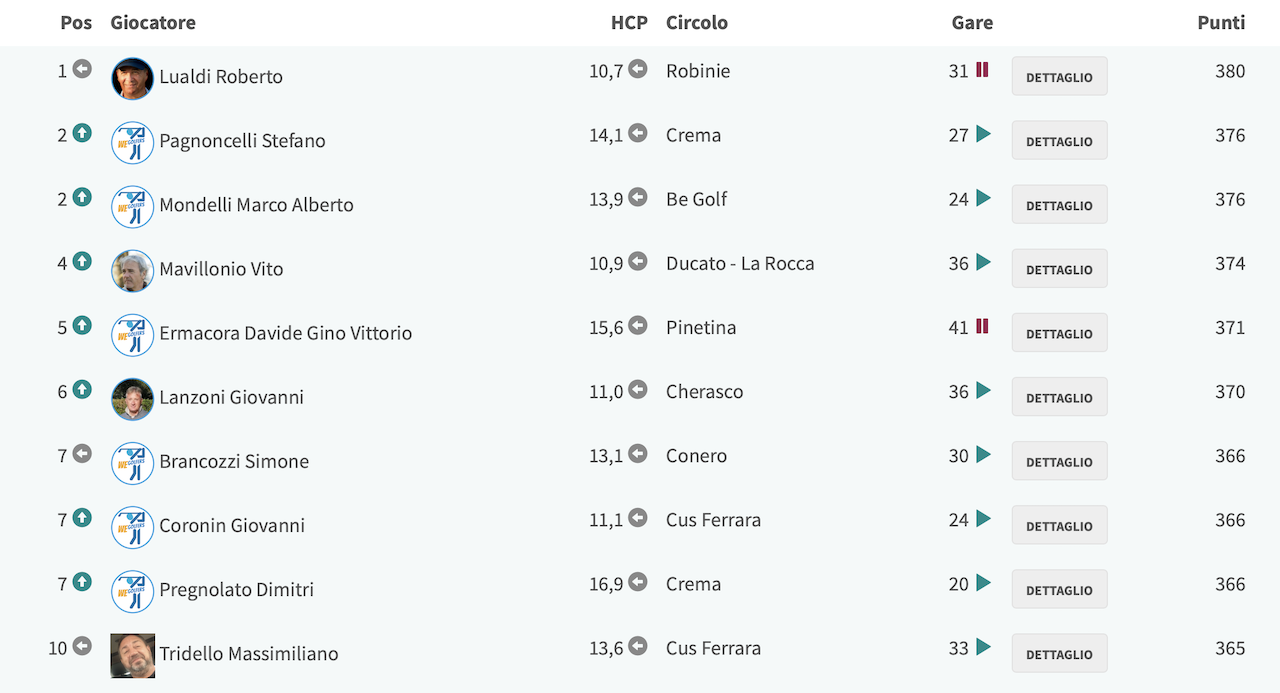Click the play triangle beside Mavillonio's 36 Gare

[x=983, y=262]
